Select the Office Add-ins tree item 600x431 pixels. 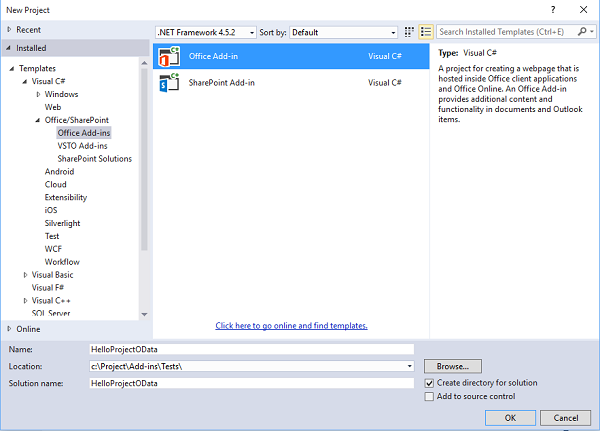84,133
